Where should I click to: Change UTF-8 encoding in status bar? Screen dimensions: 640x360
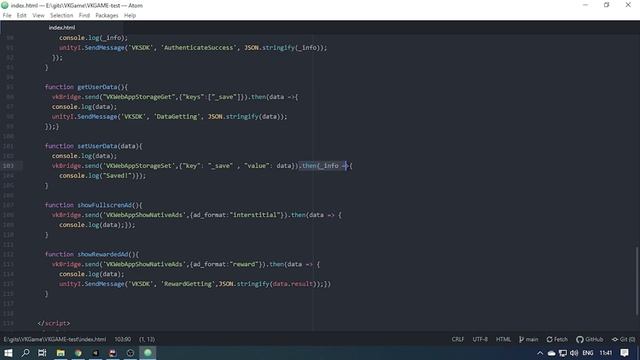tap(480, 339)
